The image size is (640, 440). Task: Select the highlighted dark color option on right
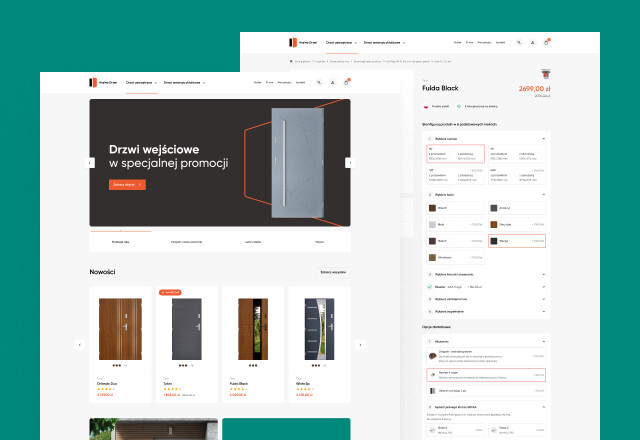tap(517, 240)
